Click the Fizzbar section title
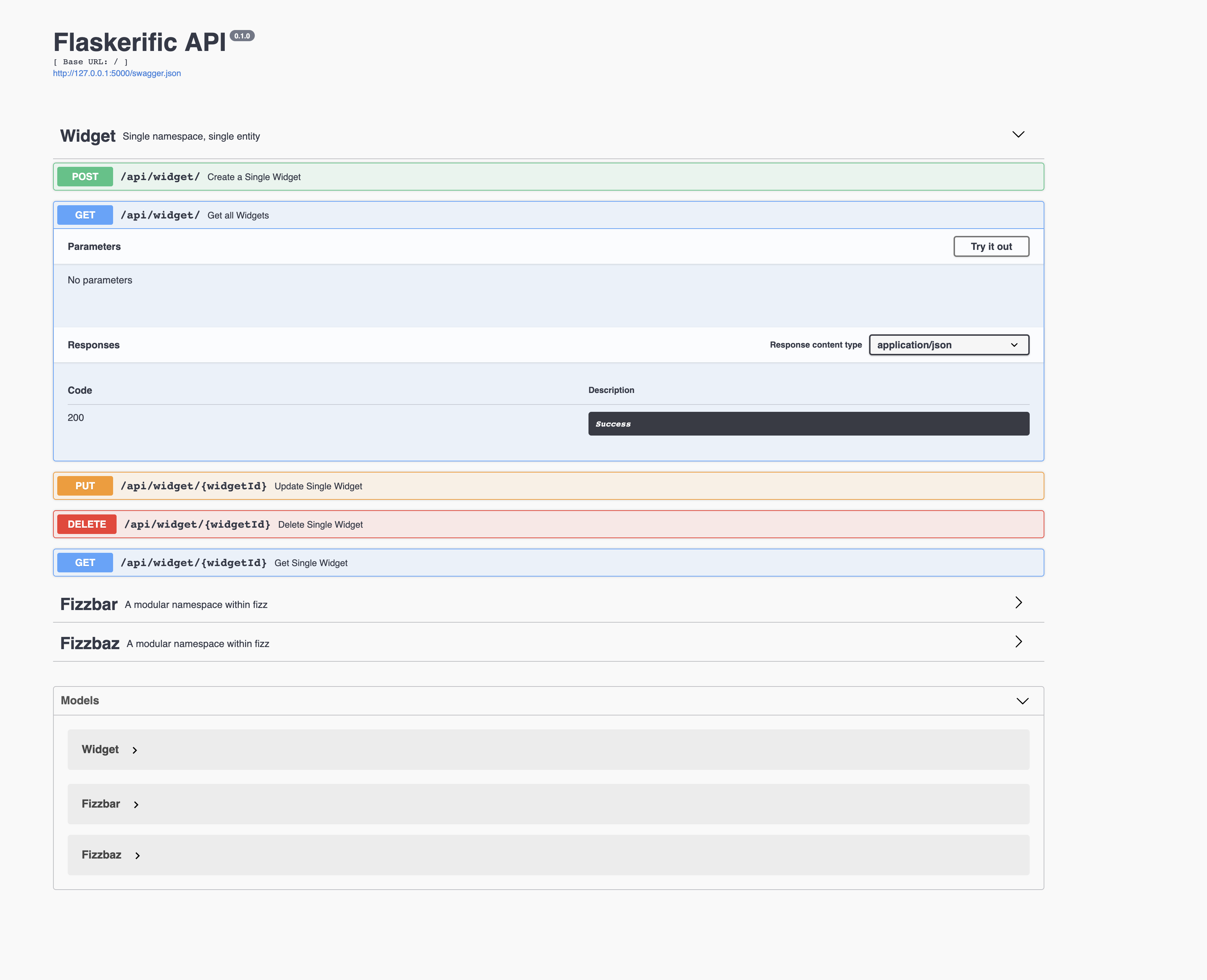The image size is (1207, 980). (89, 604)
